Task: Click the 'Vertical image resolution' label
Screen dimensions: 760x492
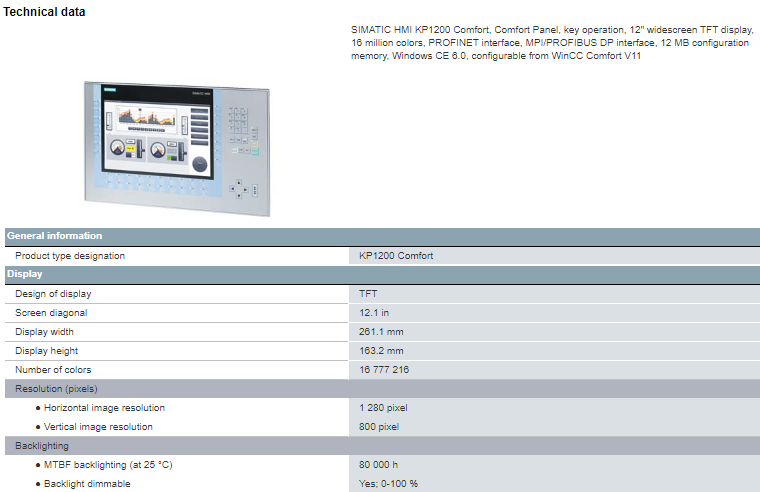Action: 98,427
